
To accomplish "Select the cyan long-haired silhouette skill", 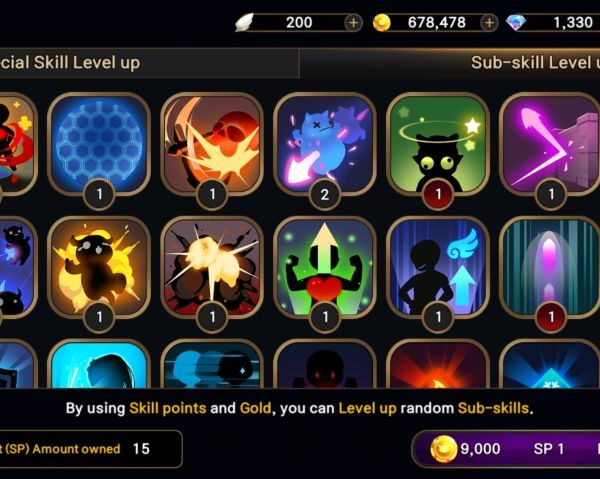I will coord(99,364).
